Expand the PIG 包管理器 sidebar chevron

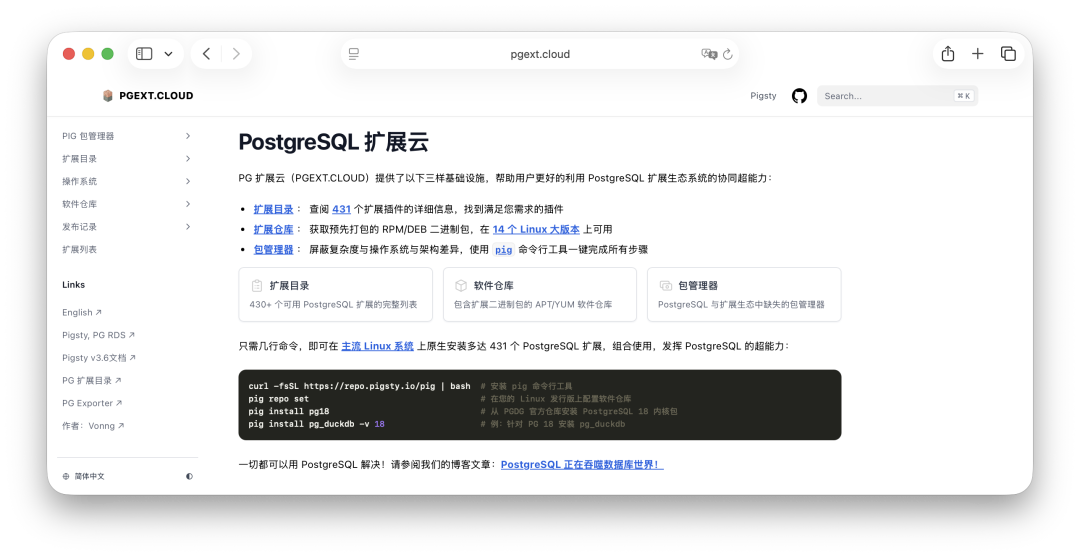[x=187, y=136]
